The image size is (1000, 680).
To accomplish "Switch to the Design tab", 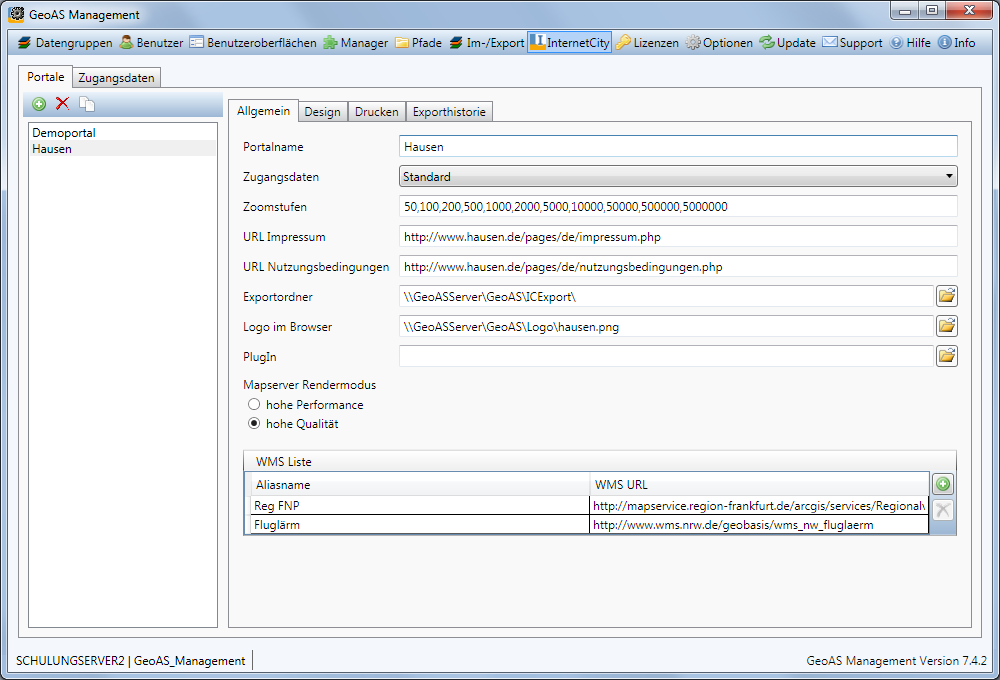I will pos(322,112).
